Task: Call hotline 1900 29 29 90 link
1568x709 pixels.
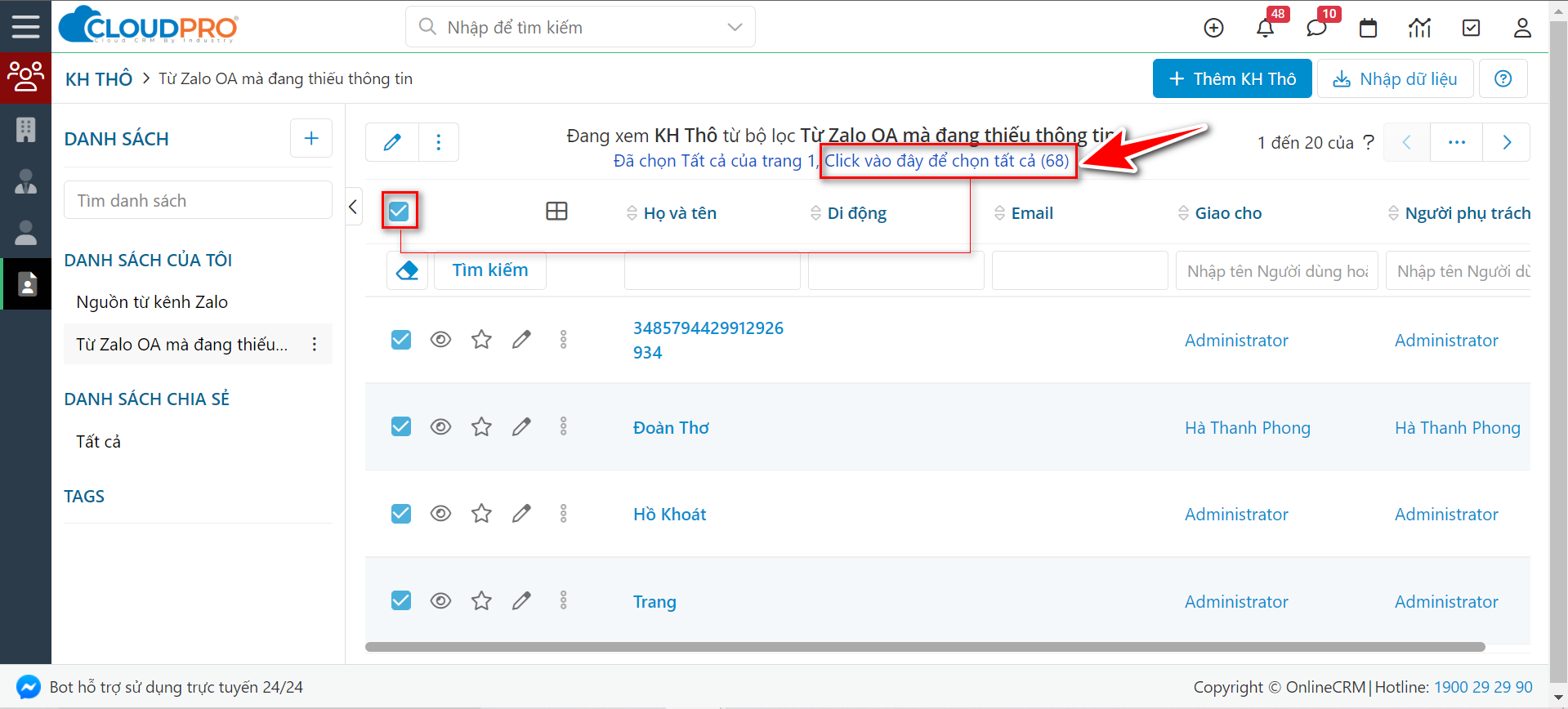Action: 1483,687
